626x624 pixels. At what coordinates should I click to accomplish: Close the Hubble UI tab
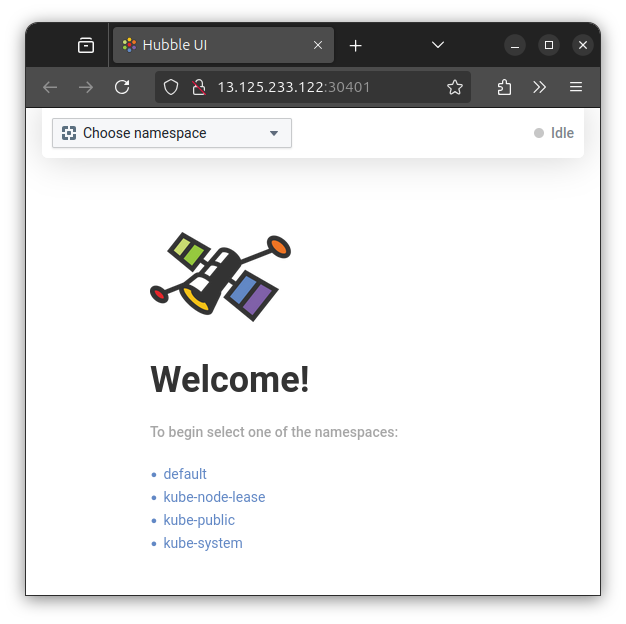pyautogui.click(x=318, y=45)
